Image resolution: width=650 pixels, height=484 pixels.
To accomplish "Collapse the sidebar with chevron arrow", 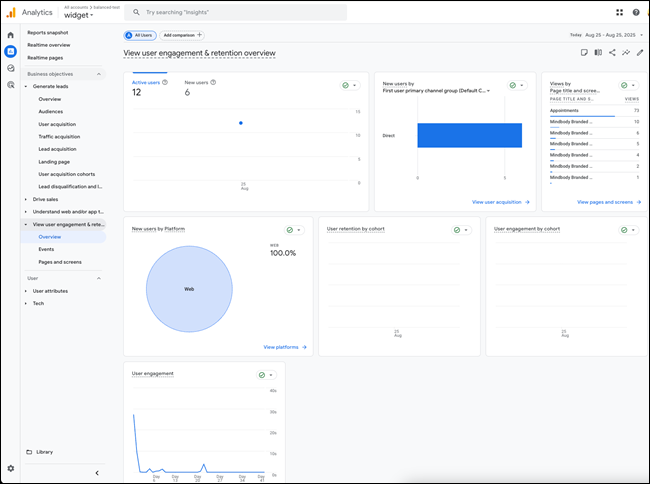I will point(97,473).
